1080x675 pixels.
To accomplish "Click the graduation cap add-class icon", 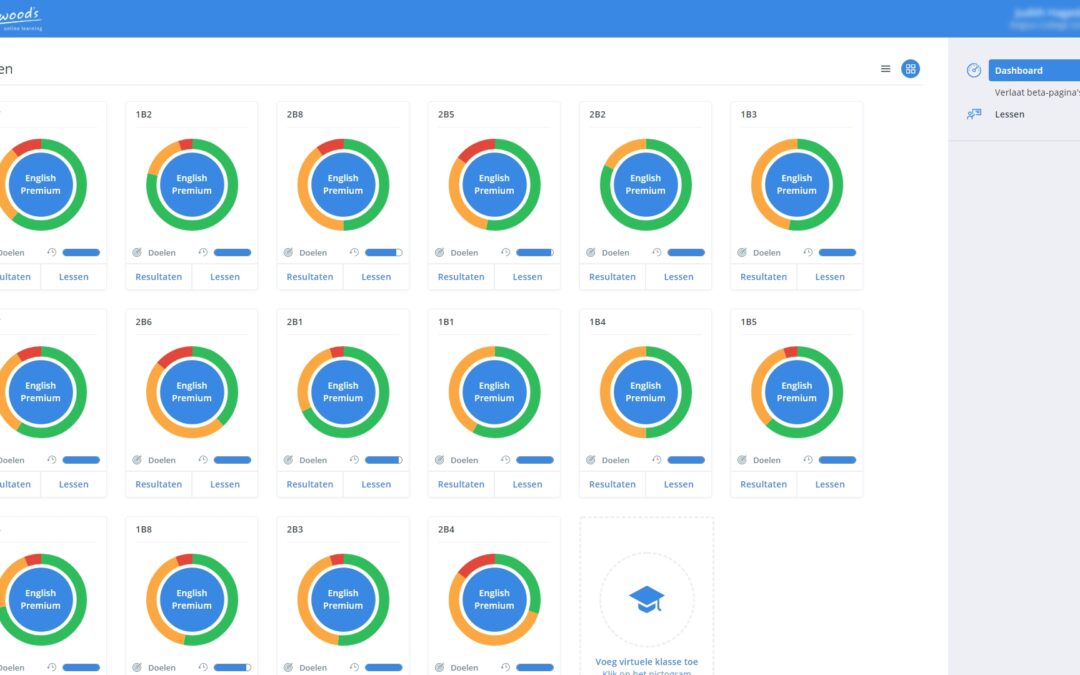I will coord(646,599).
